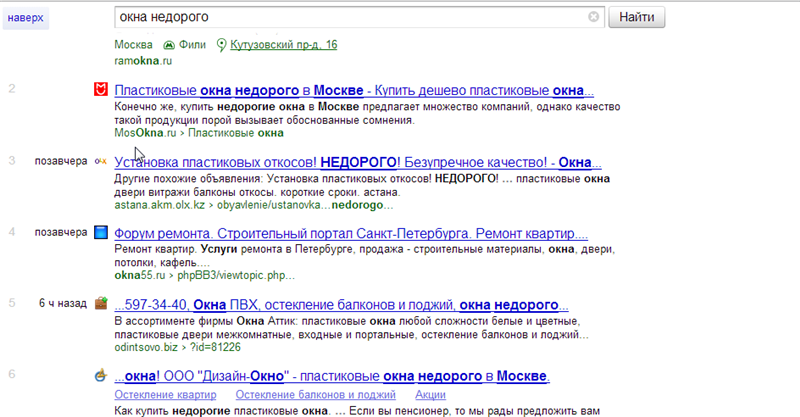This screenshot has height=417, width=800.
Task: Click the ramokna.ru green URL
Action: (143, 61)
